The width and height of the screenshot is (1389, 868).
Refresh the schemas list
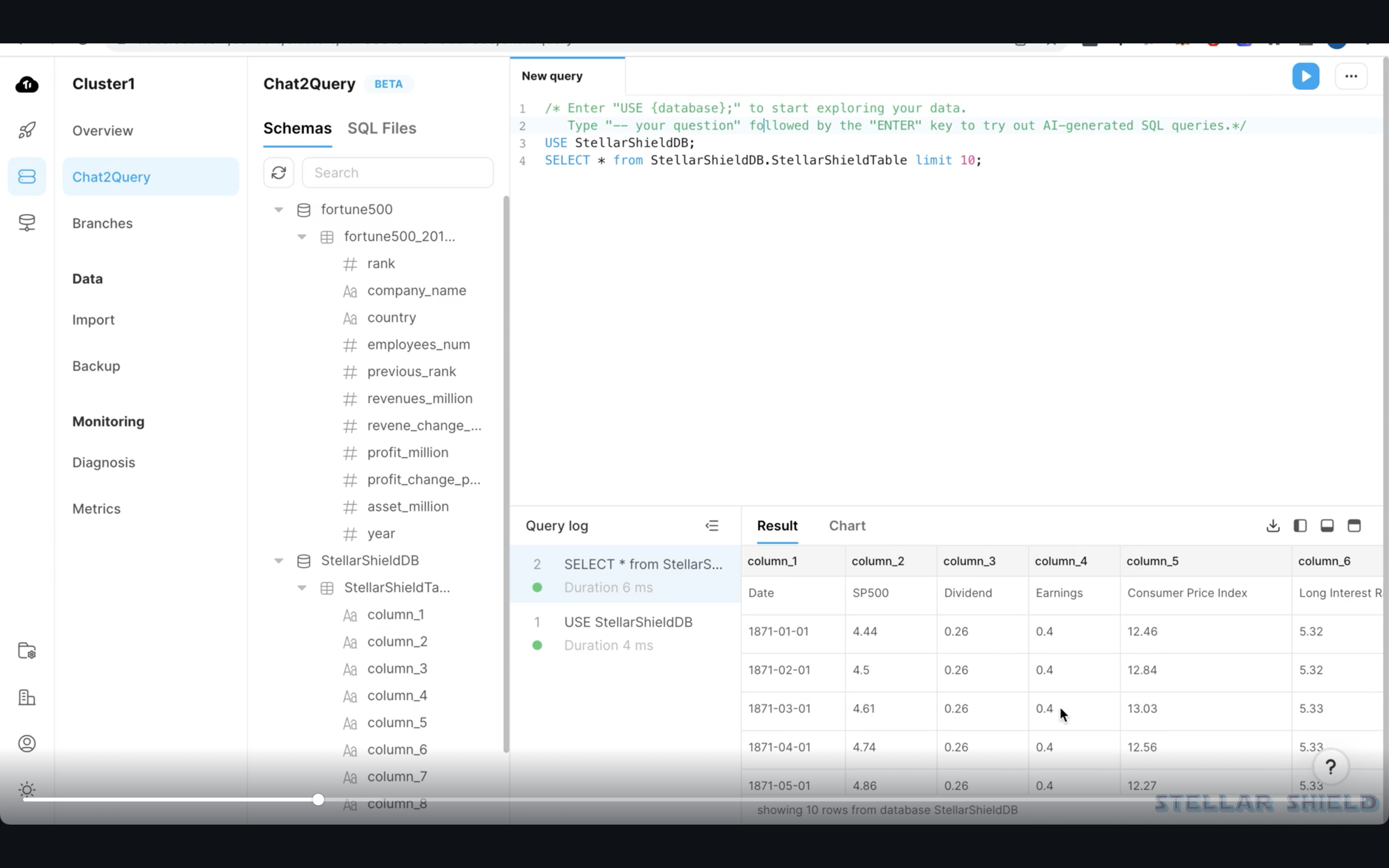tap(278, 172)
